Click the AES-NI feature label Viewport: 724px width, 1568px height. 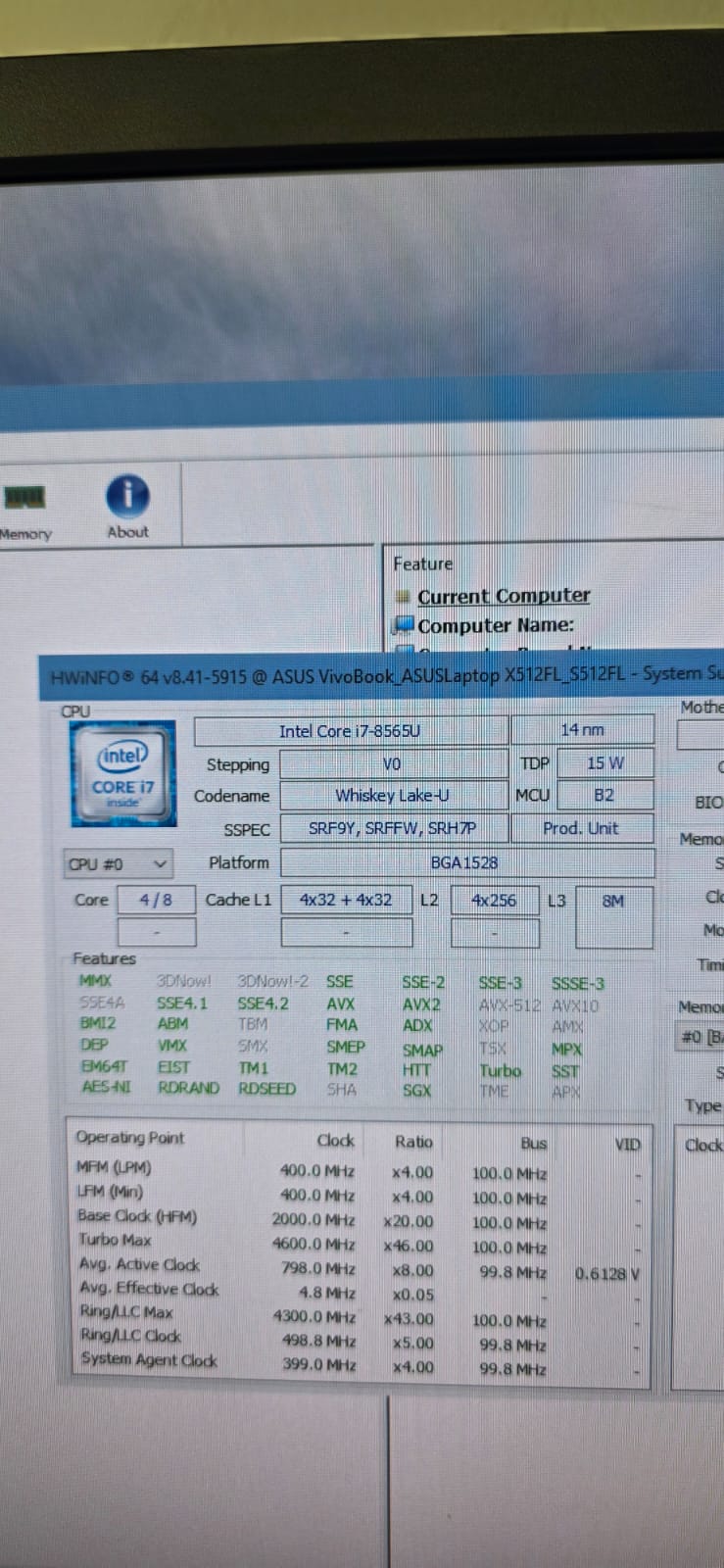106,1088
